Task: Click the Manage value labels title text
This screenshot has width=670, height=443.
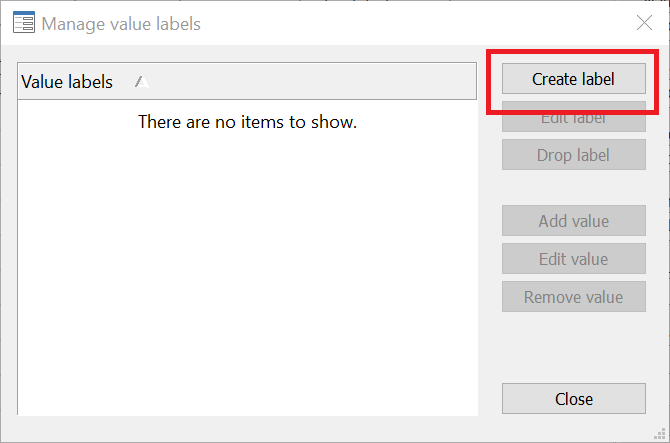Action: [x=121, y=24]
